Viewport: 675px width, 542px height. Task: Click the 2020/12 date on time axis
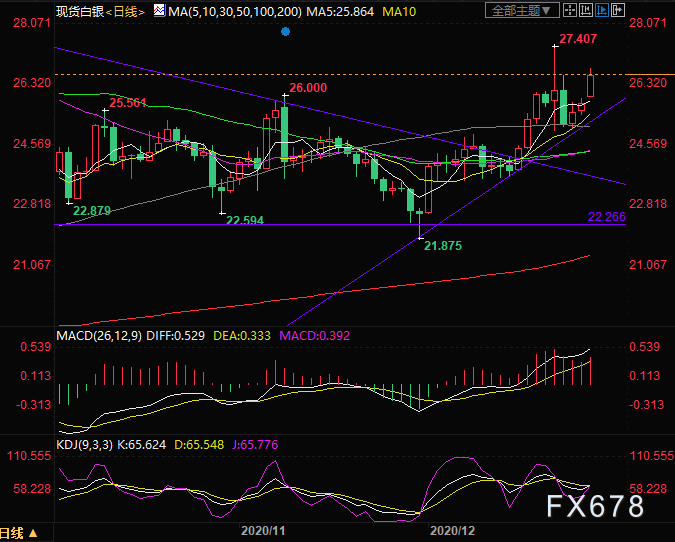click(x=450, y=531)
